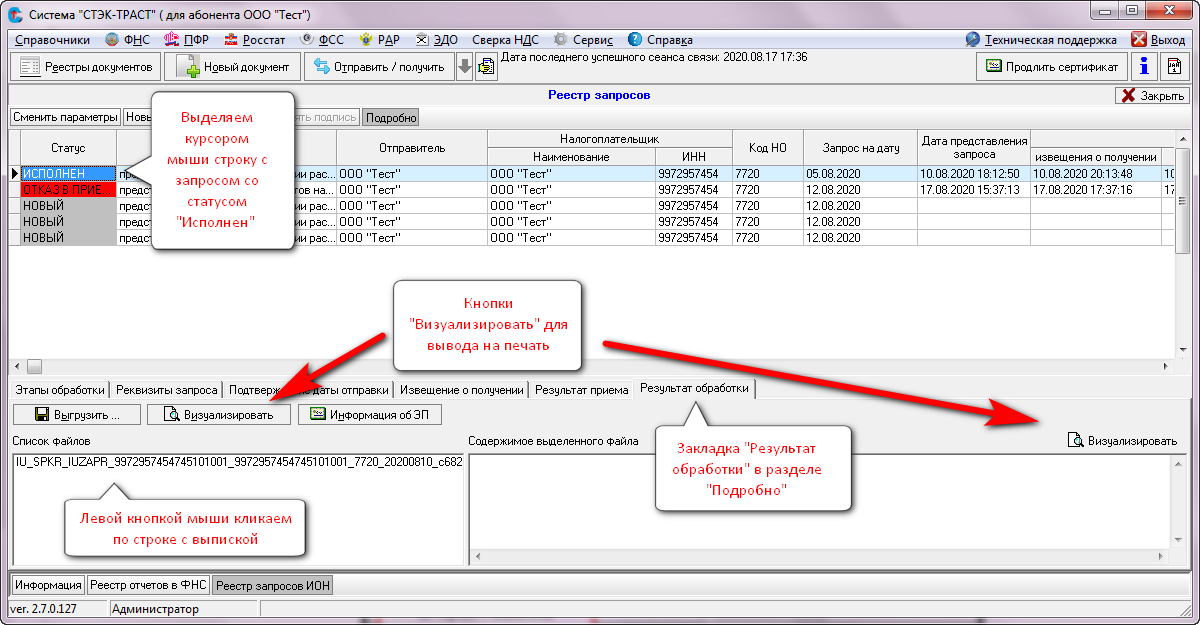
Task: Switch to the Реквизиты запроса tab
Action: tap(167, 390)
